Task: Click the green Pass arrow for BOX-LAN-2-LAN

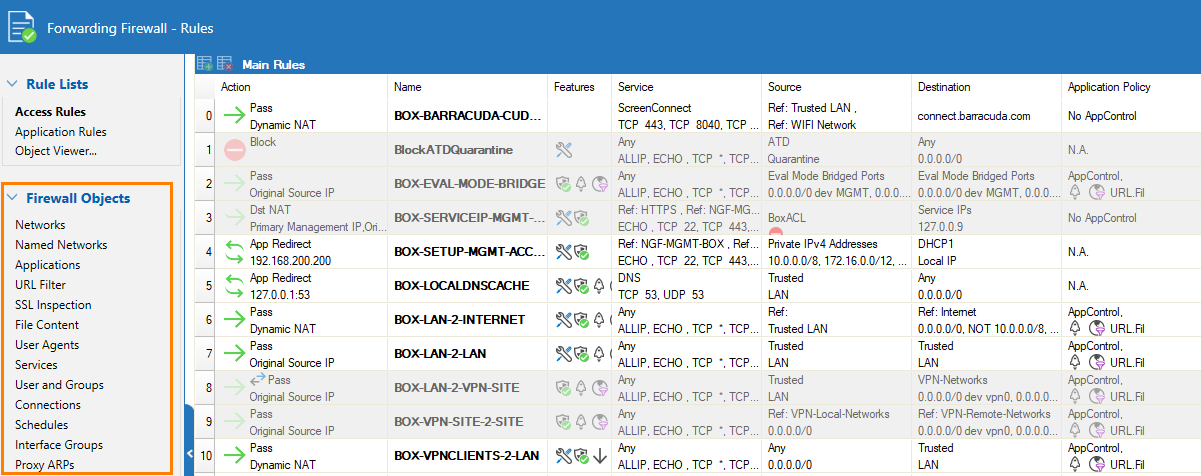Action: (234, 354)
